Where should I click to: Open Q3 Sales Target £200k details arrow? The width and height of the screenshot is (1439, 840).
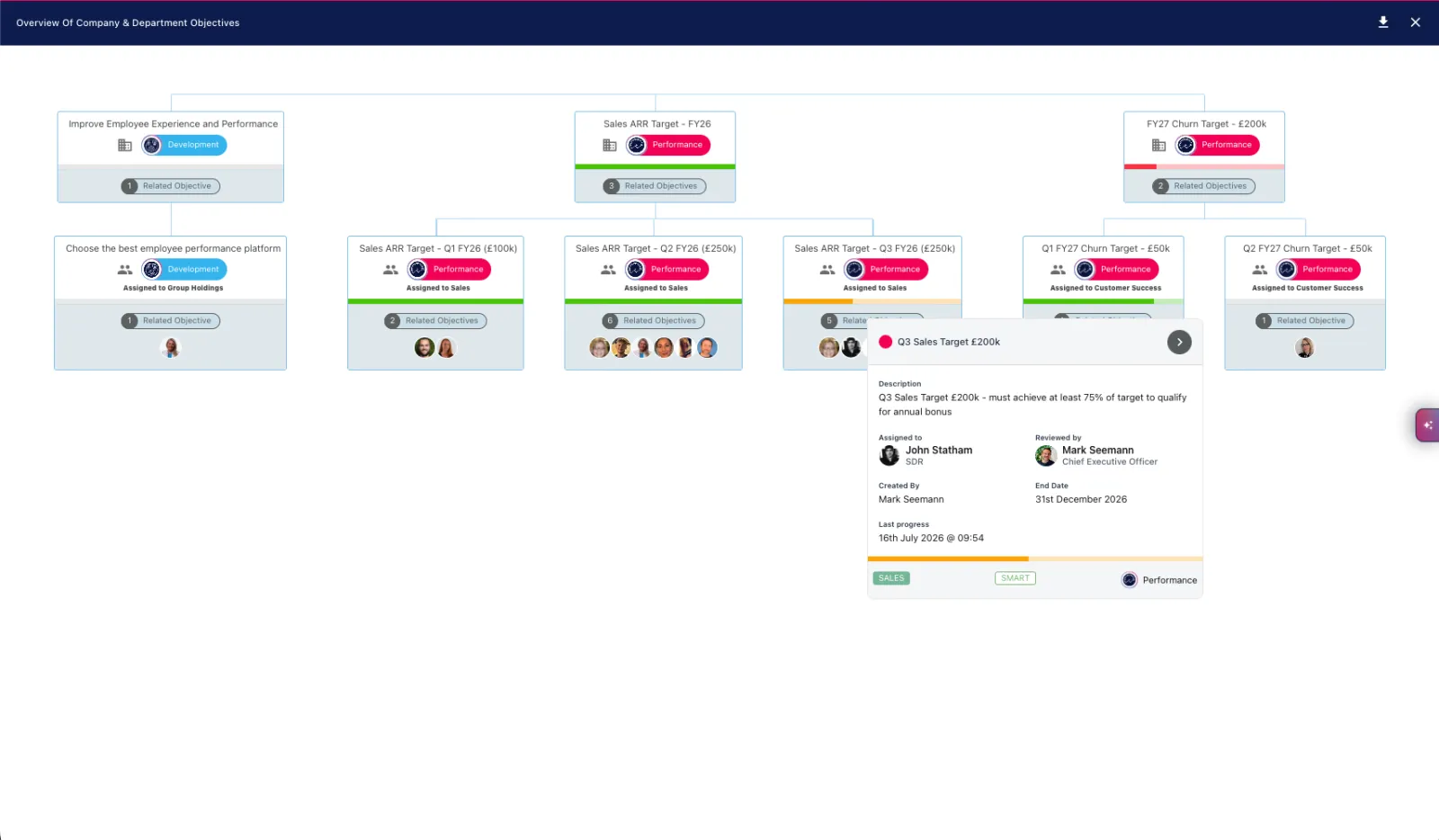point(1179,342)
